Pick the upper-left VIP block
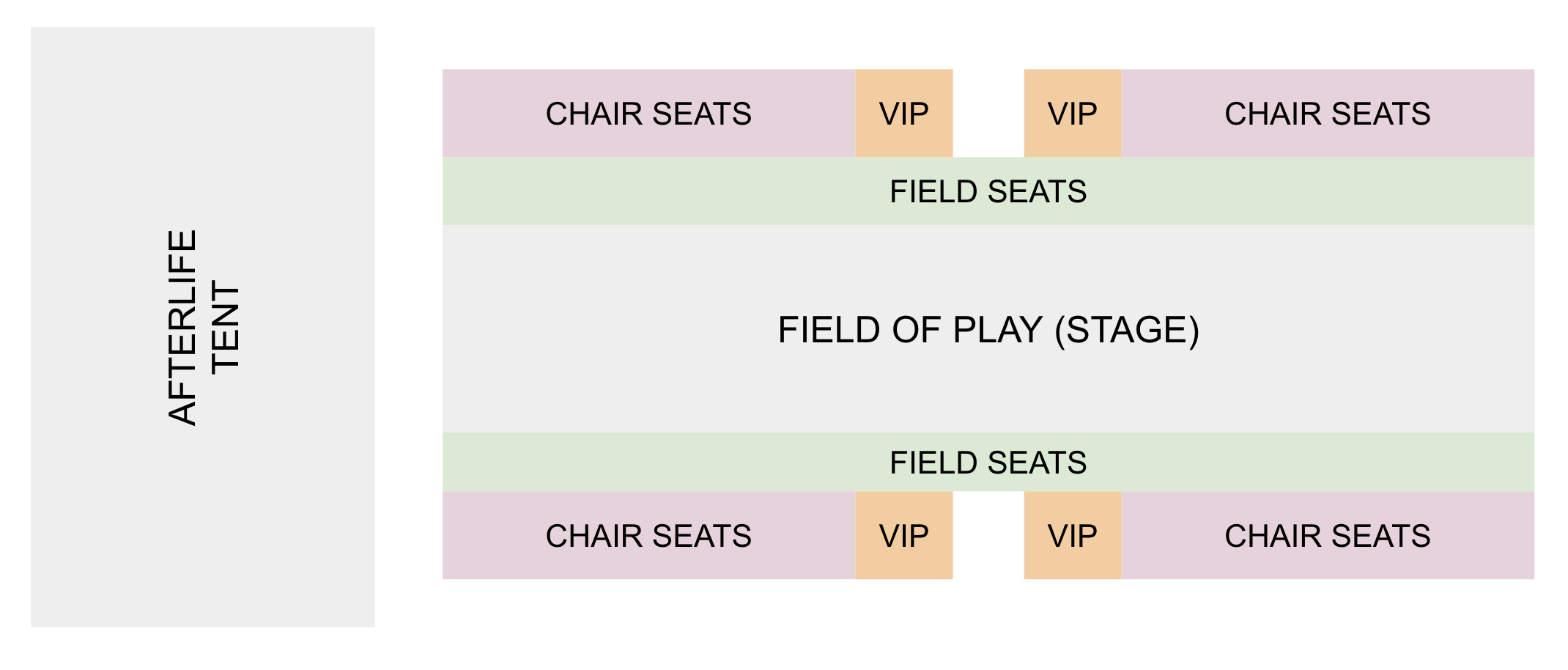Screen dimensions: 1568x670 pyautogui.click(x=904, y=113)
